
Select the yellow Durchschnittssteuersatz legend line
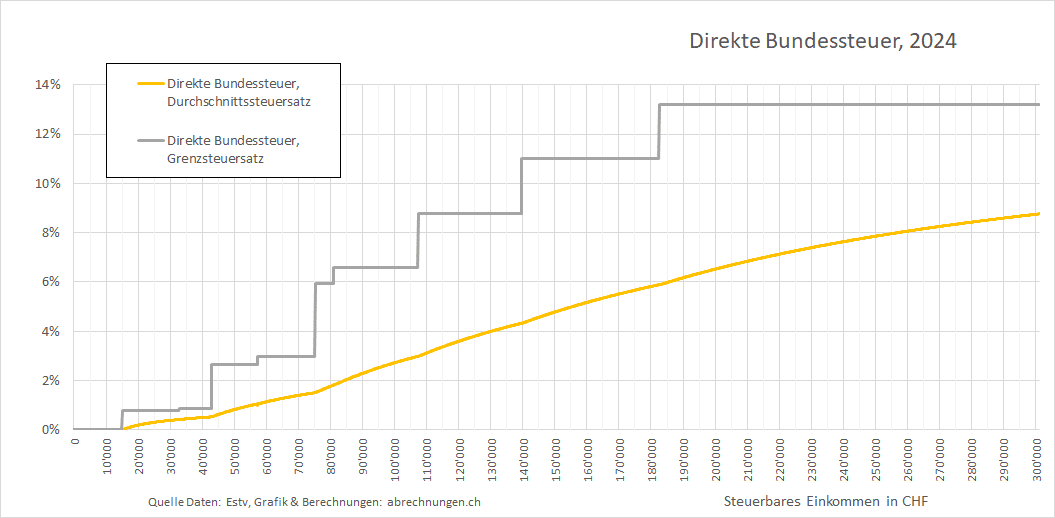[150, 83]
